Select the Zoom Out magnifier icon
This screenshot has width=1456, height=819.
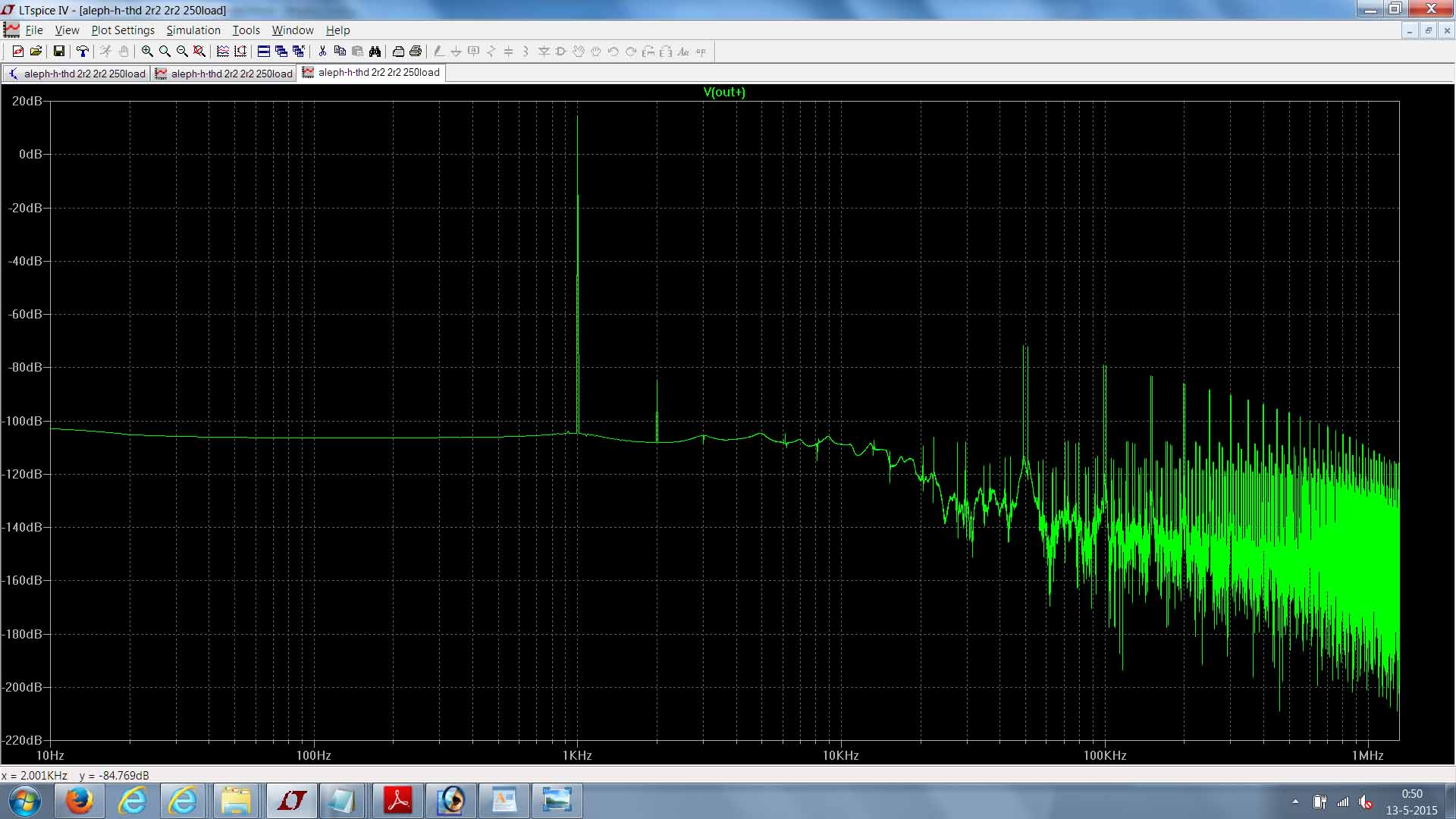pos(182,52)
